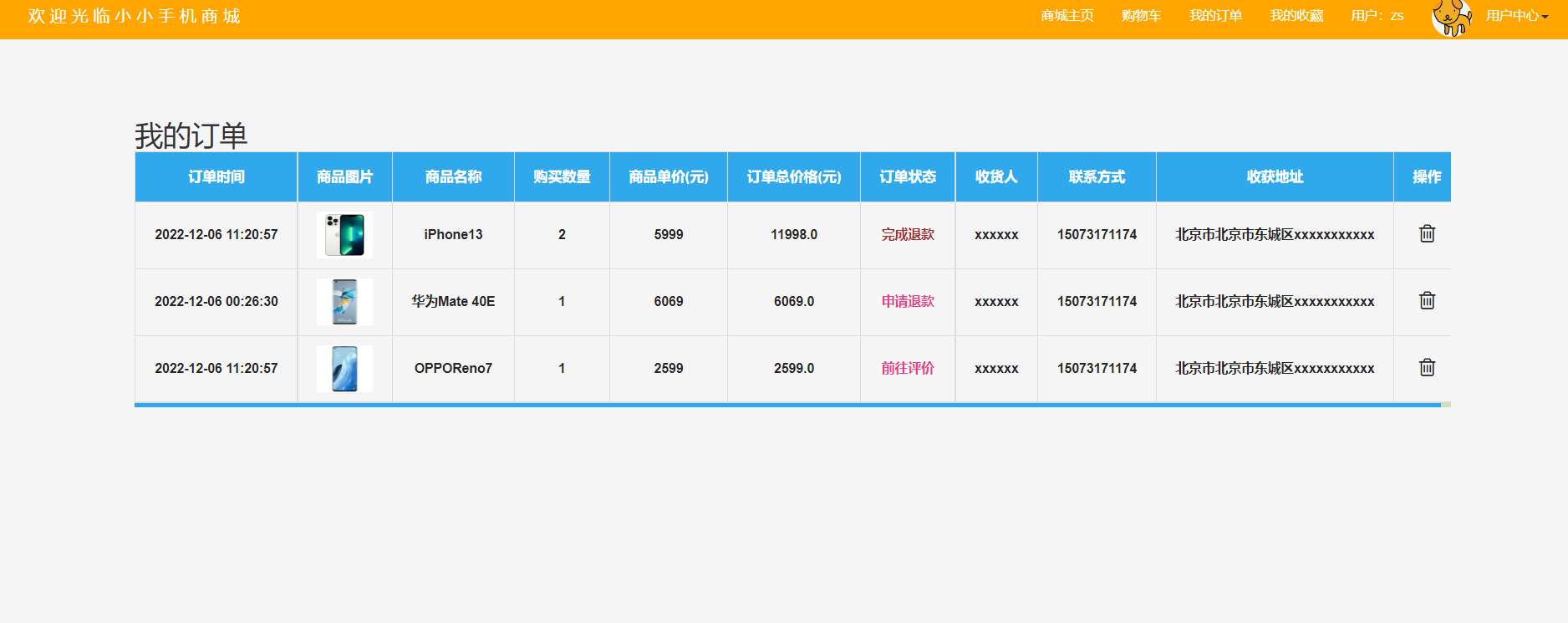Click the 2022-12-06 00:26:30 order time

click(x=216, y=302)
